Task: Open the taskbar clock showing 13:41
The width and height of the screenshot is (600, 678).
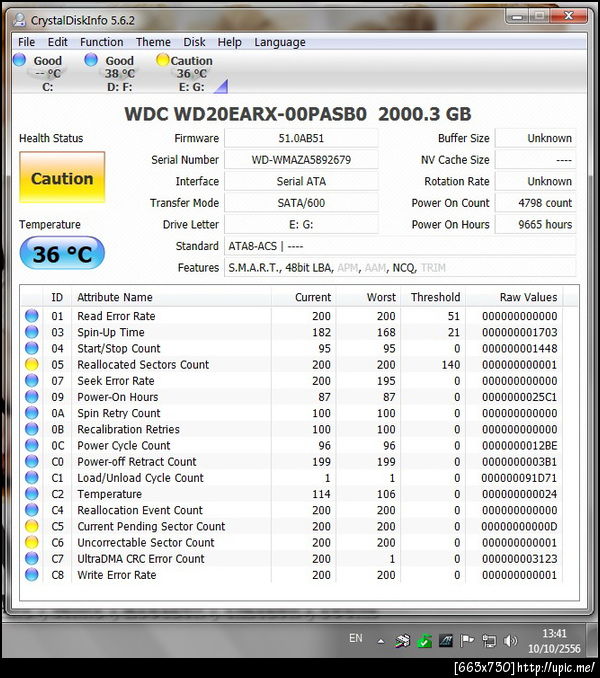Action: pos(555,641)
